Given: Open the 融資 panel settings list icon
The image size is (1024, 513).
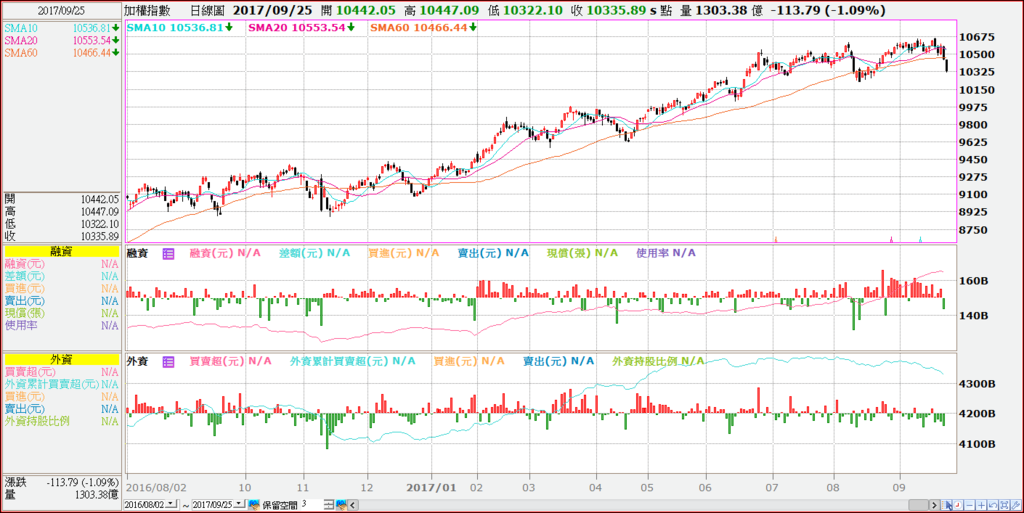Looking at the screenshot, I should (168, 253).
